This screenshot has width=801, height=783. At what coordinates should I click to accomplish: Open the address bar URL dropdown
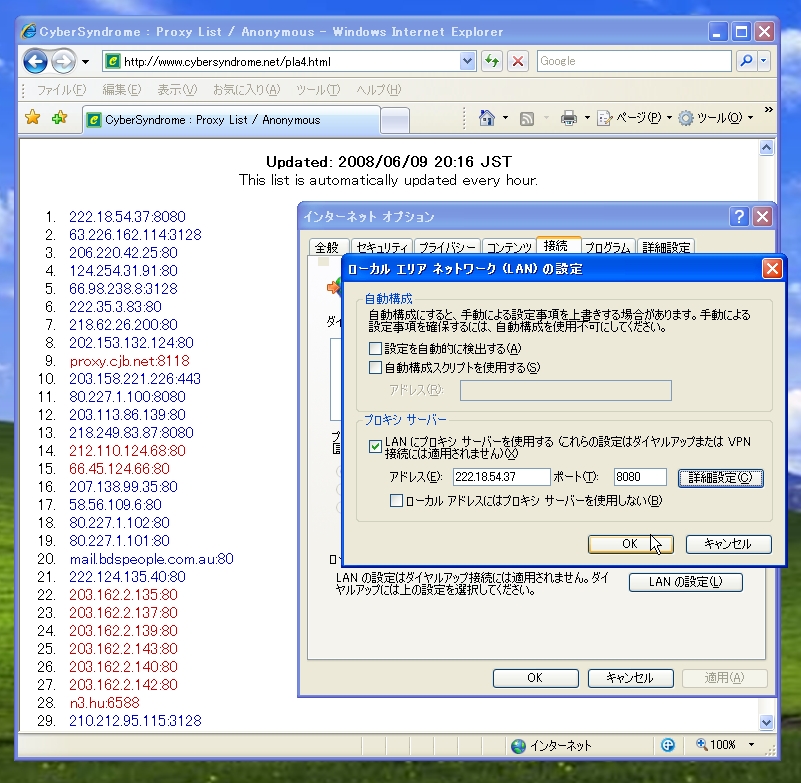click(x=467, y=61)
